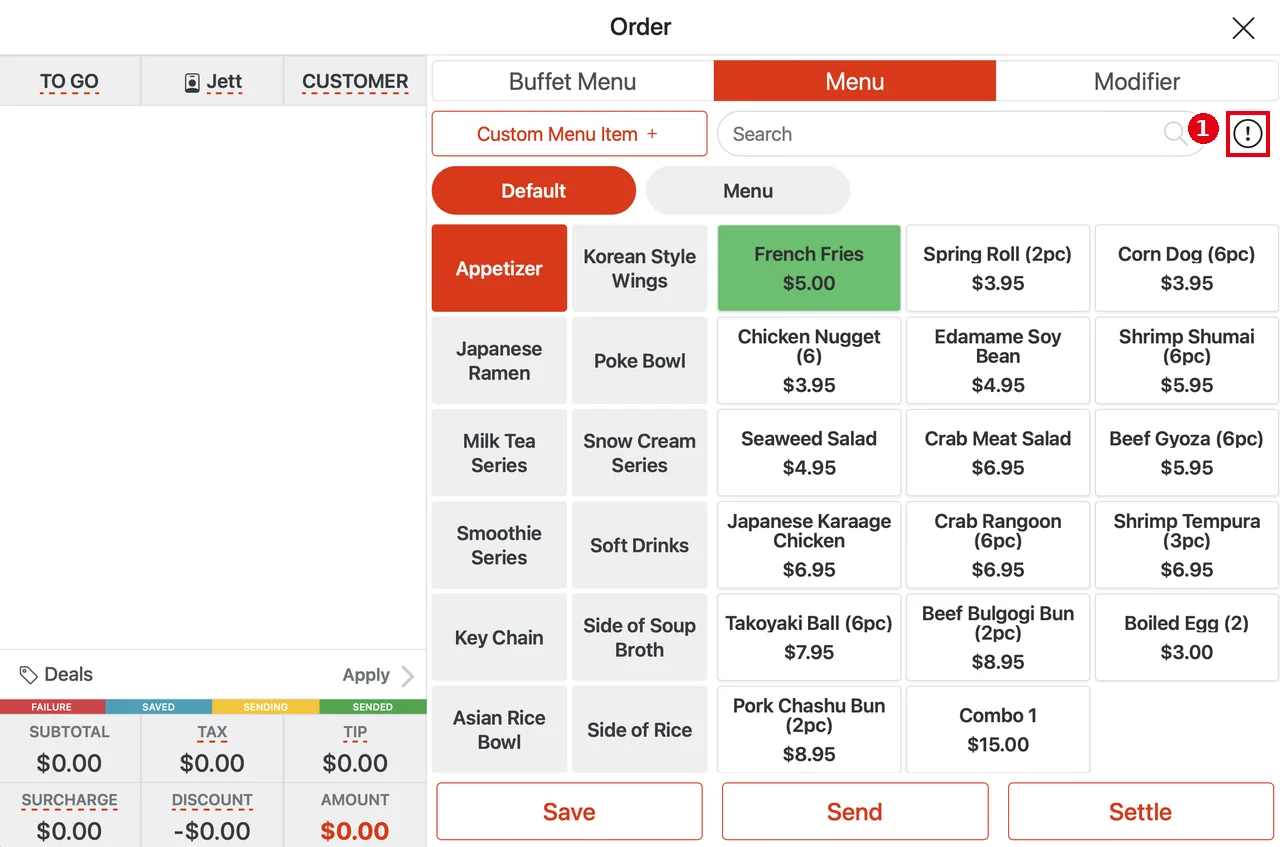This screenshot has height=847, width=1280.
Task: Add Takoyaki Ball (6pc) item
Action: [809, 637]
